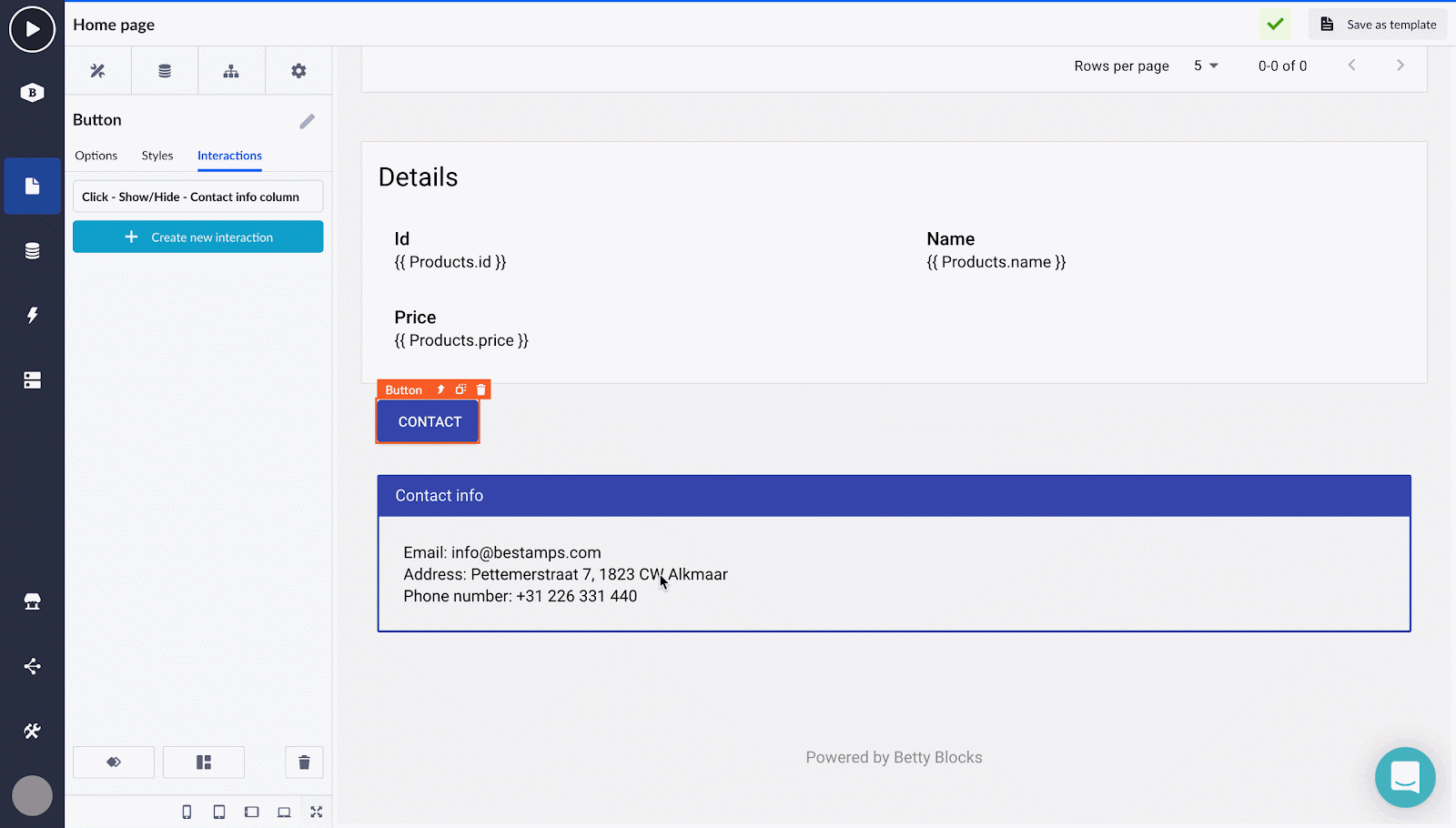Switch to mobile phone viewport
This screenshot has height=828, width=1456.
pyautogui.click(x=187, y=812)
